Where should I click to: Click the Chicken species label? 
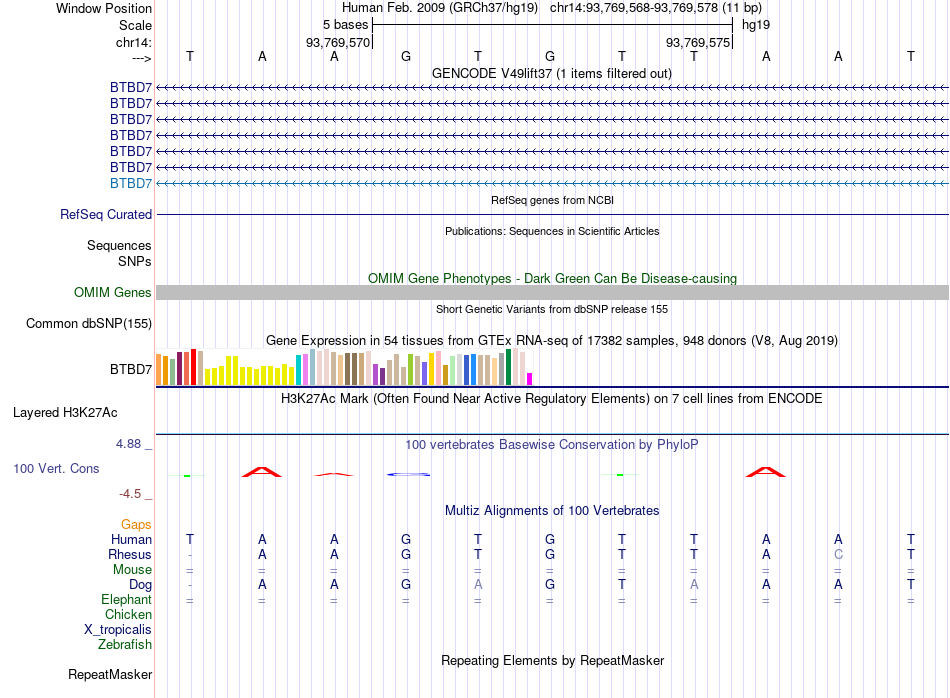pos(128,614)
